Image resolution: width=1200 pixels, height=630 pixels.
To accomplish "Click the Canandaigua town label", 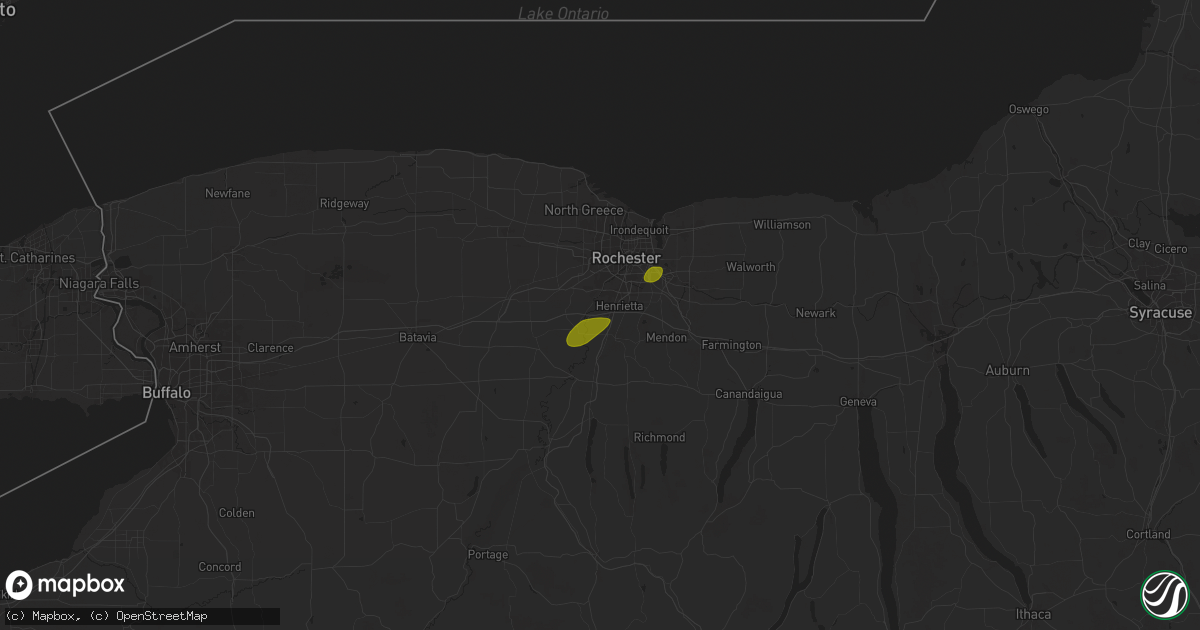I will 748,394.
